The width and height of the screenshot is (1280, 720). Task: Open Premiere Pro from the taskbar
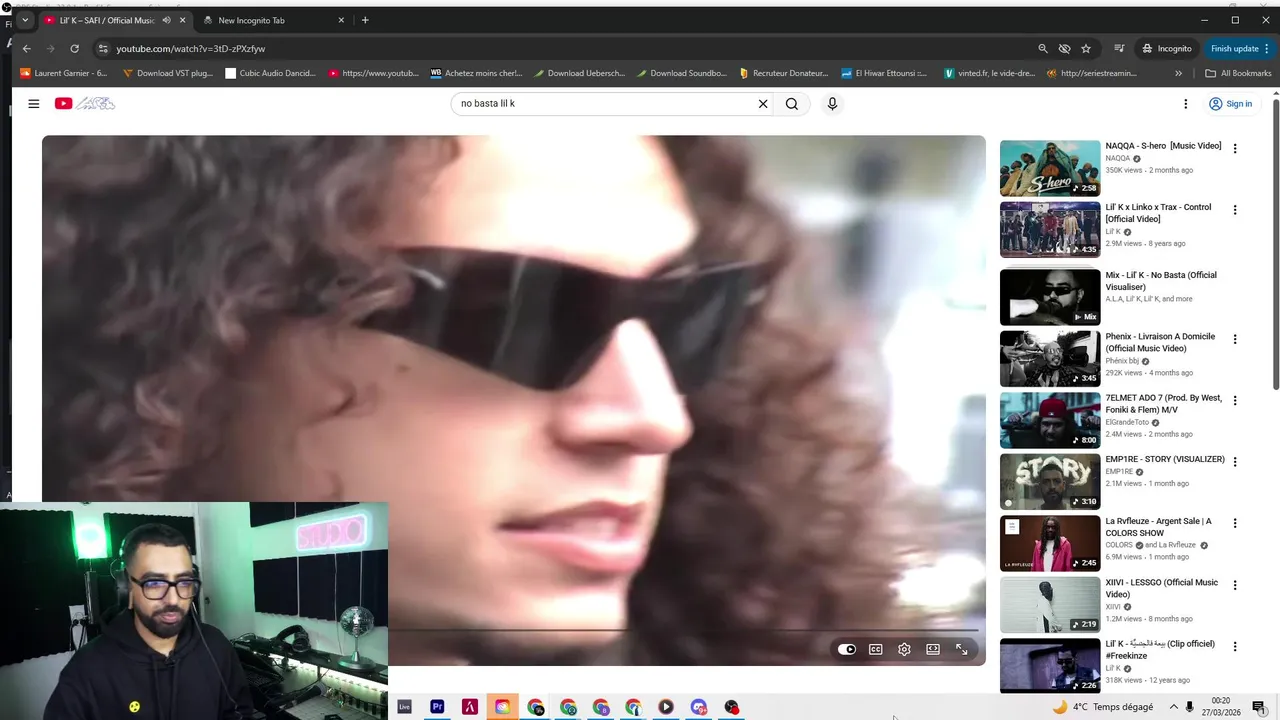[x=437, y=707]
